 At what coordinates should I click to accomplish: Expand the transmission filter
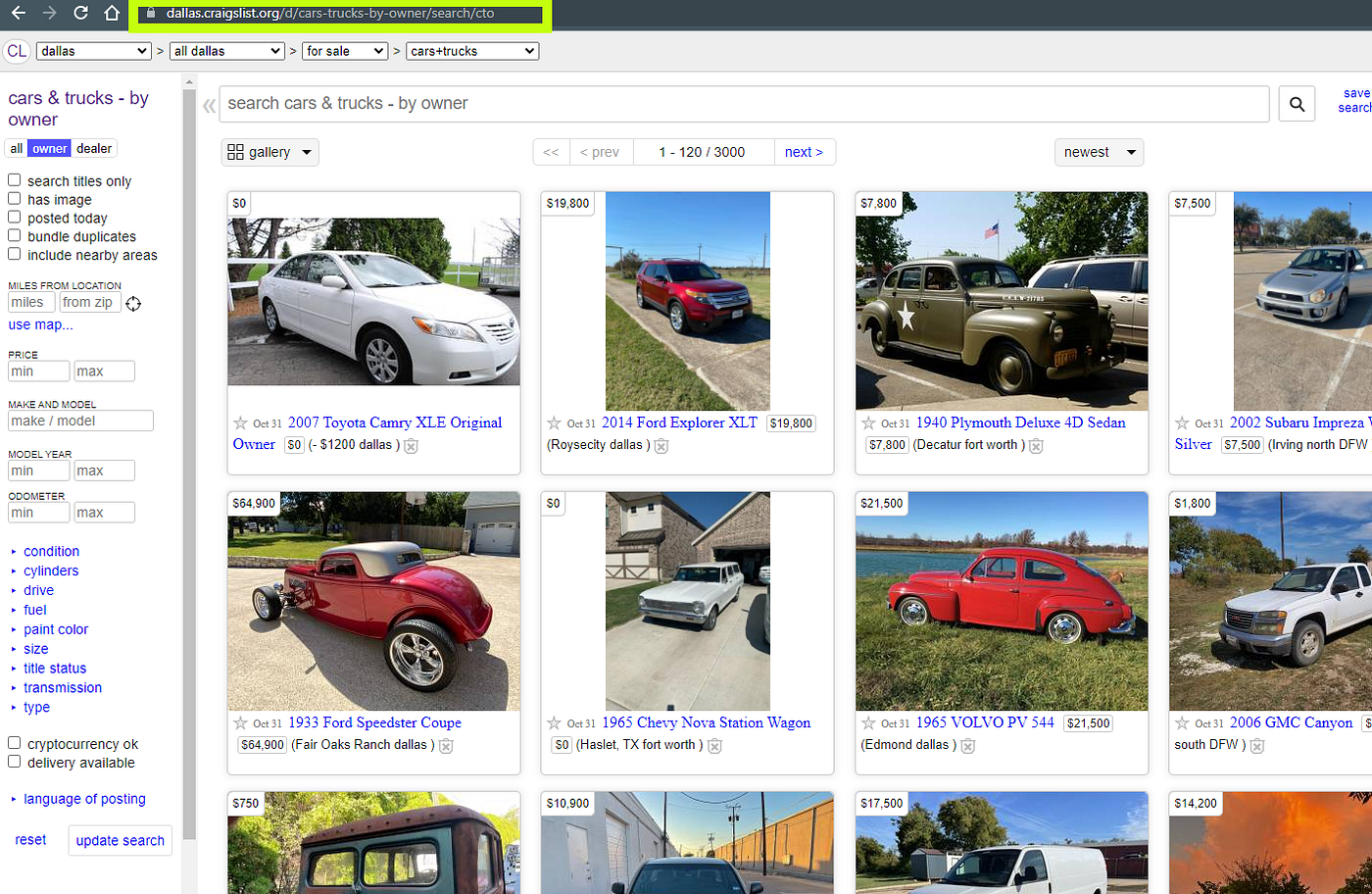[x=63, y=688]
